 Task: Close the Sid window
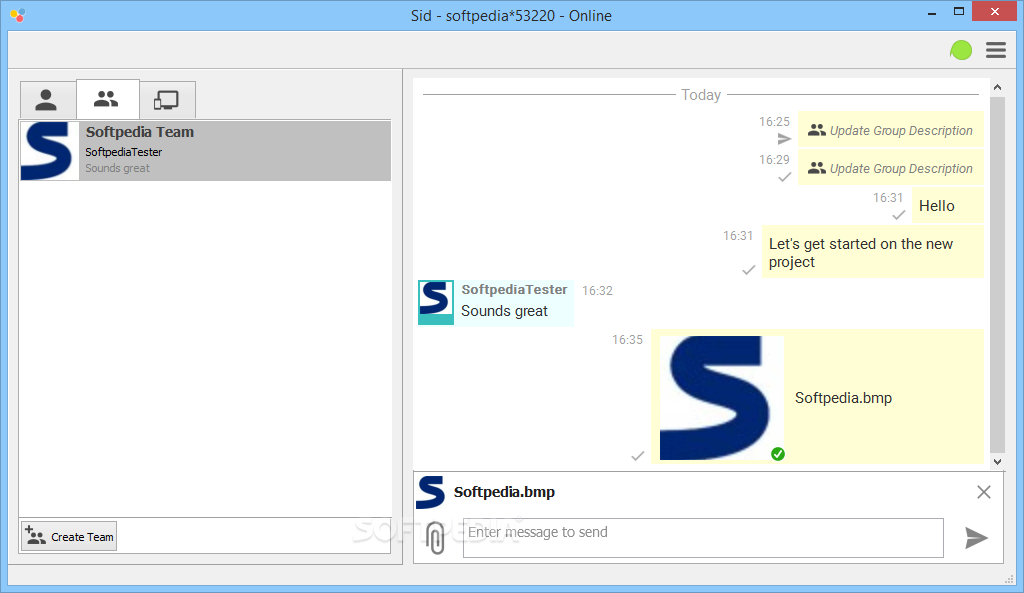click(995, 11)
